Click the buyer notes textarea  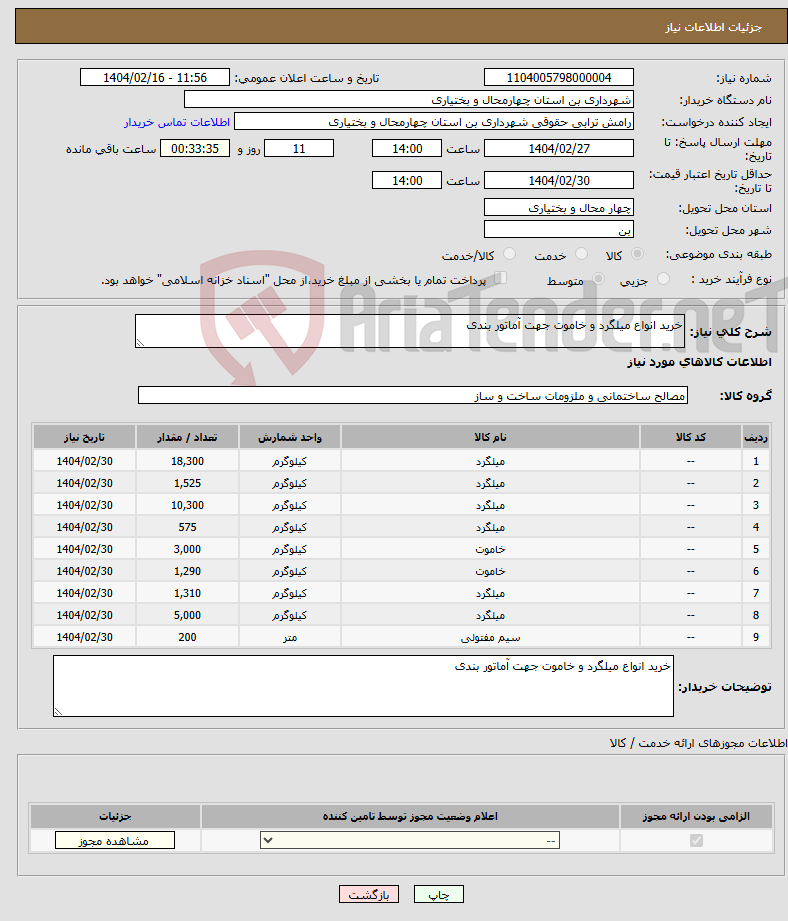[x=363, y=686]
